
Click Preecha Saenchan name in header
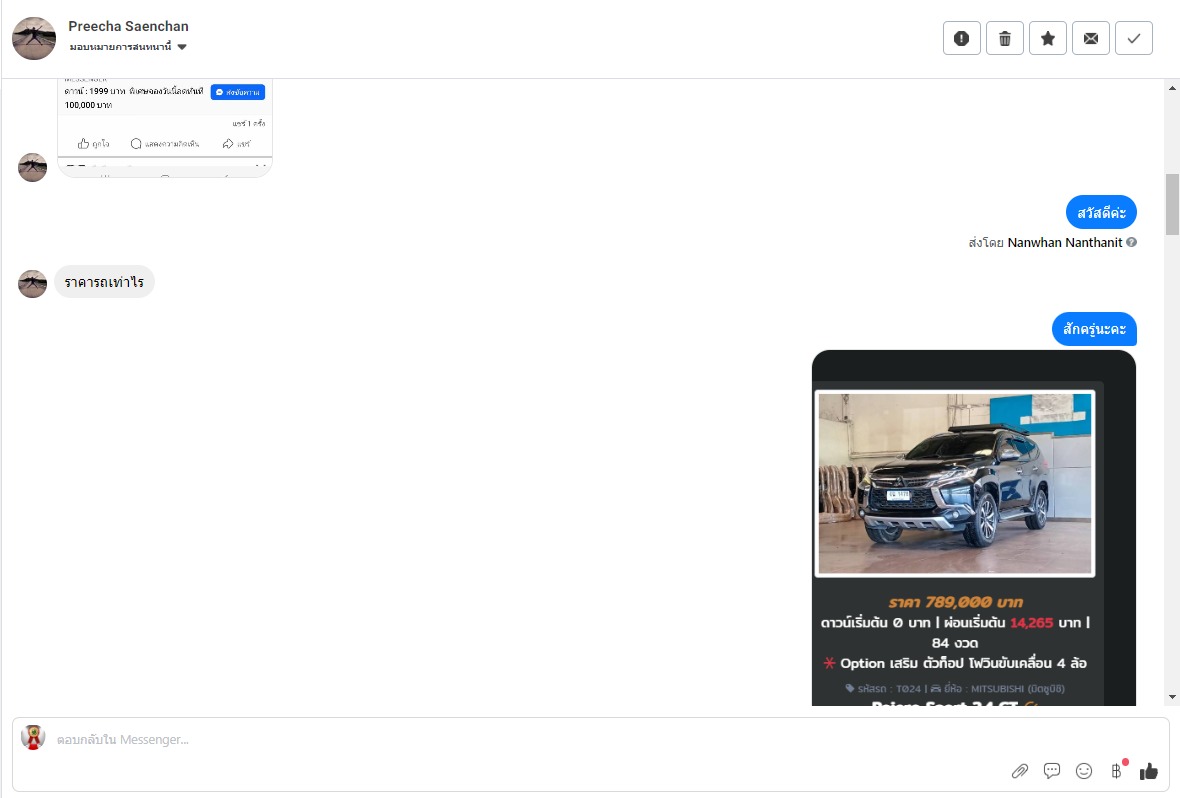129,26
